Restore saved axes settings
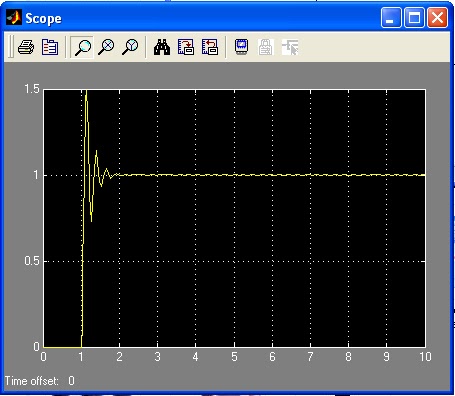Image resolution: width=455 pixels, height=396 pixels. pos(210,47)
